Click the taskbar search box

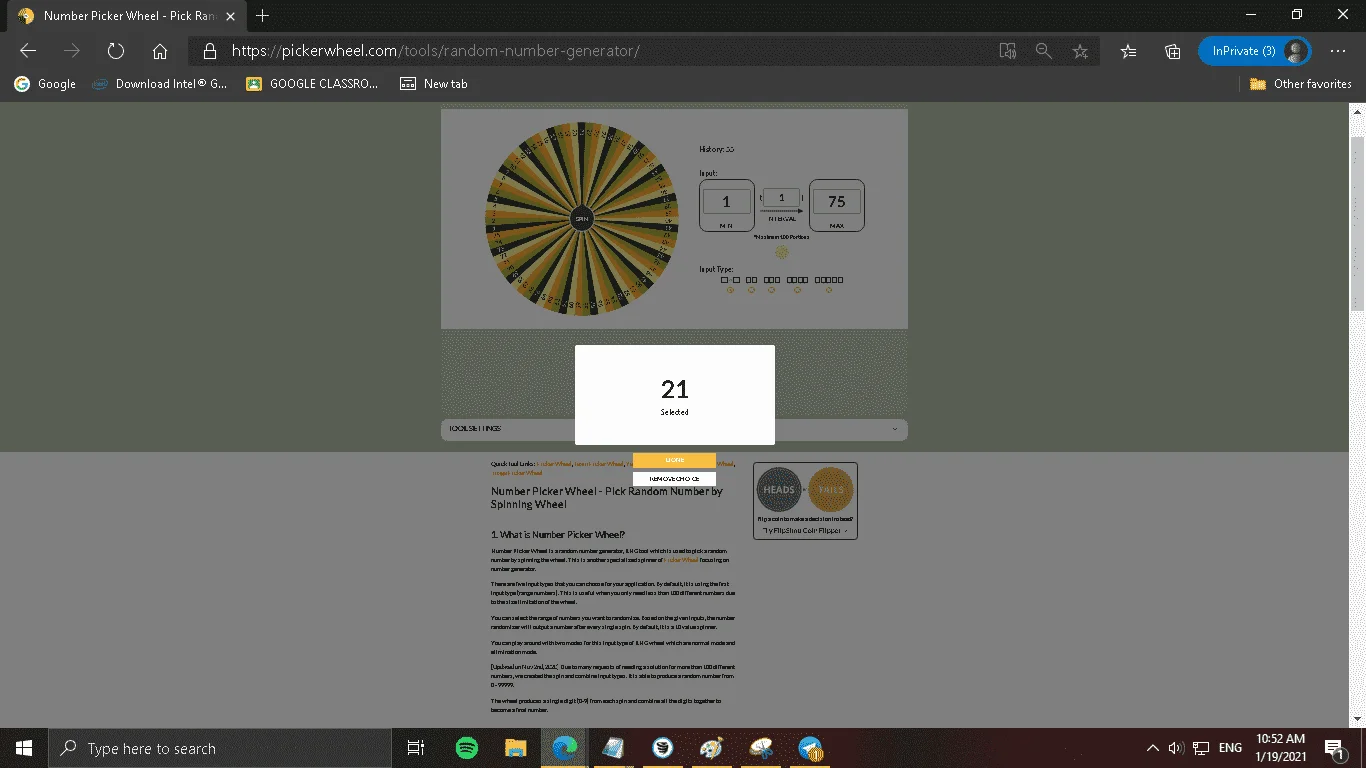point(220,748)
